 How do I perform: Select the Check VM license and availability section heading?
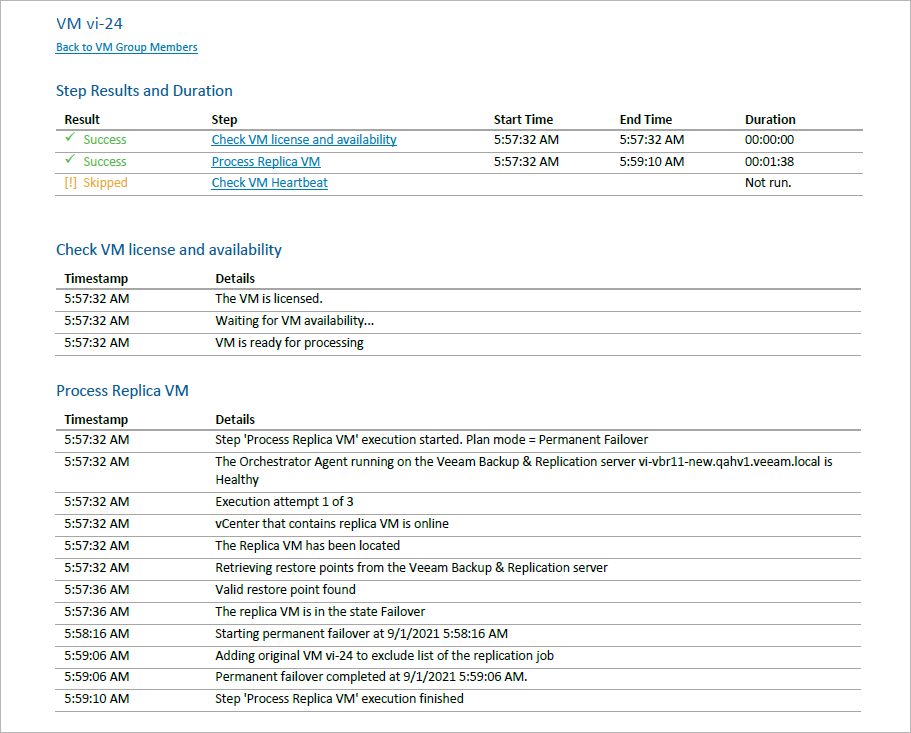point(169,250)
